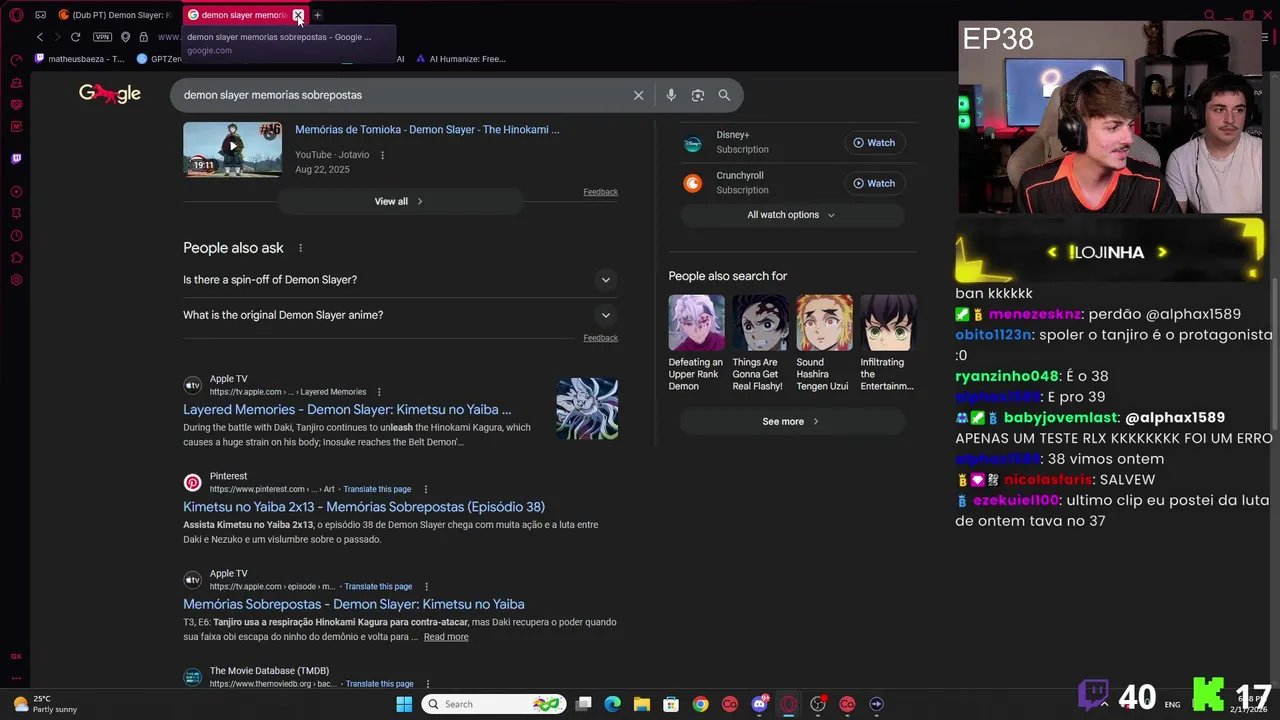Open 'Things Are Gonna Get Real Flashy!' card
The width and height of the screenshot is (1280, 720).
click(x=760, y=344)
